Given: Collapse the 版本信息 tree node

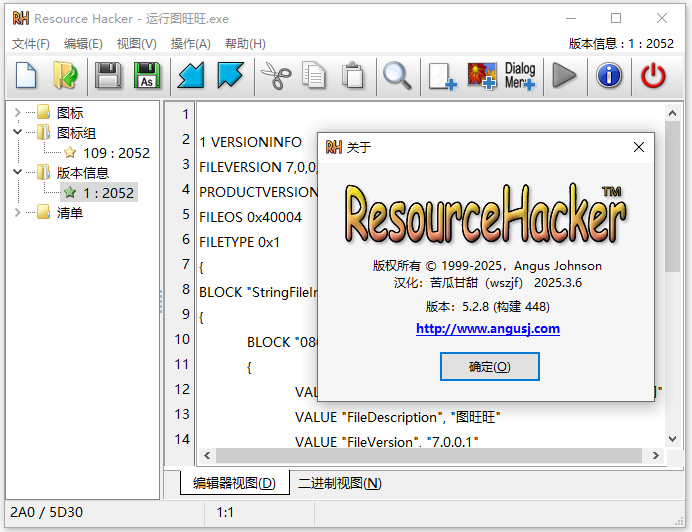Looking at the screenshot, I should pyautogui.click(x=17, y=172).
